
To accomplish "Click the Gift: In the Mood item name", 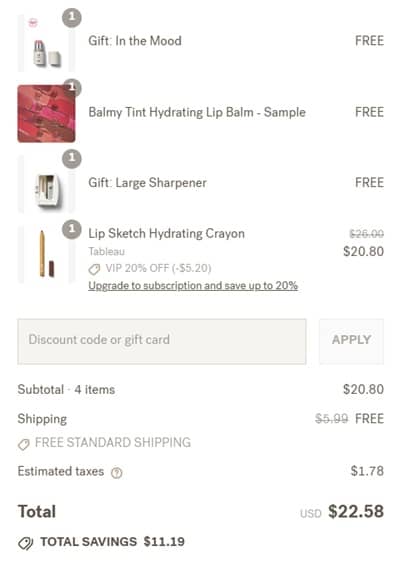I will coord(135,41).
